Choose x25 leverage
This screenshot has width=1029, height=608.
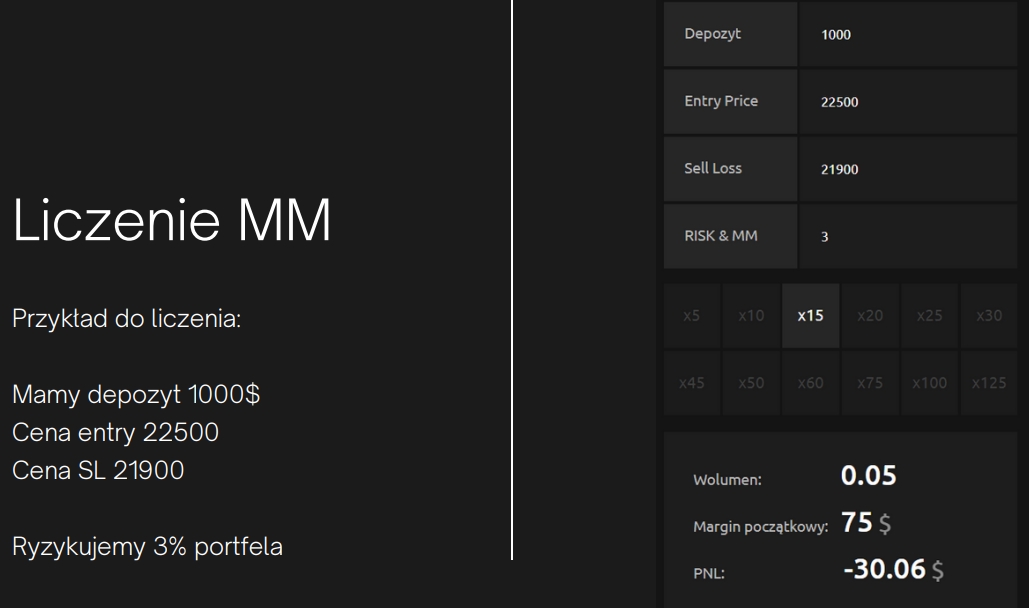coord(929,316)
